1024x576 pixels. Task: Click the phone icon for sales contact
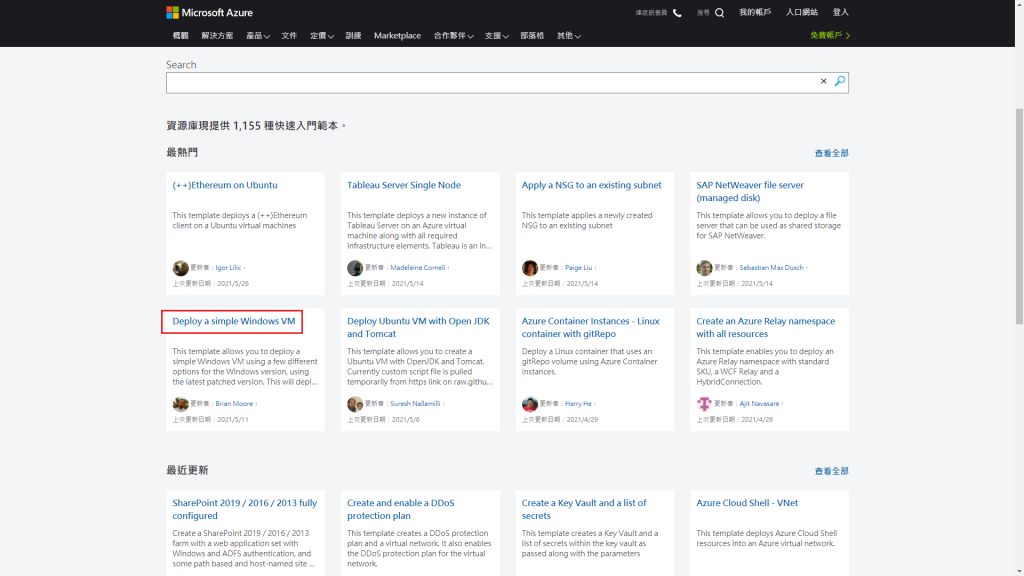pos(677,12)
